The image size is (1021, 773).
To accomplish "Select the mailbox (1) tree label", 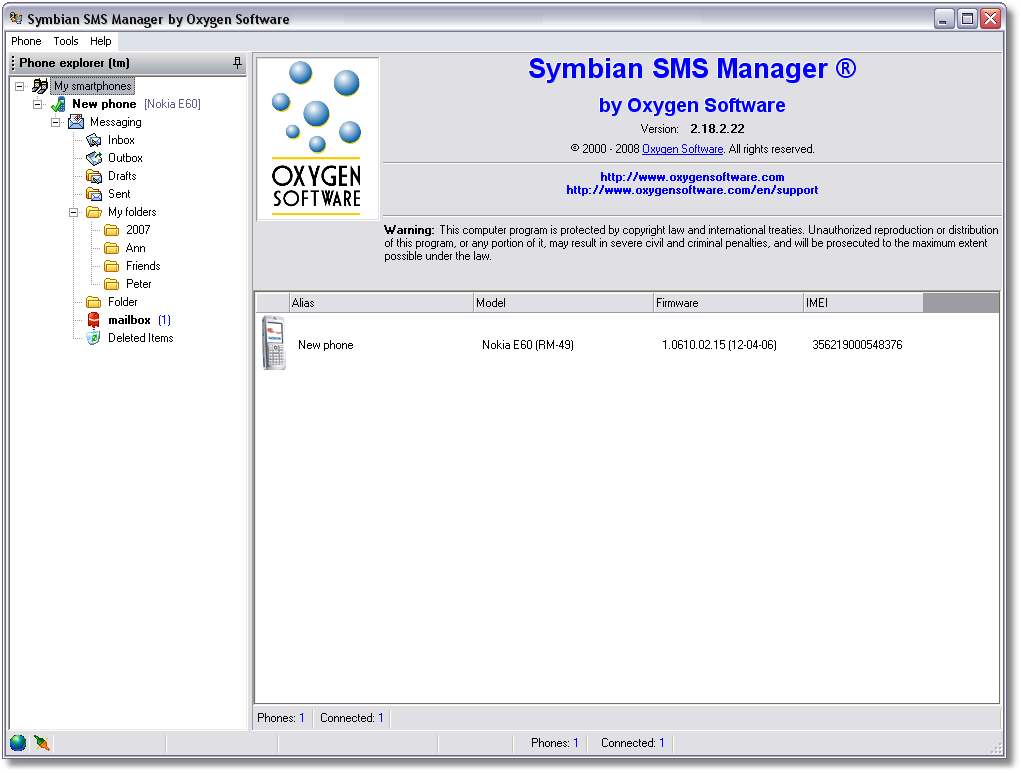I will pyautogui.click(x=139, y=320).
